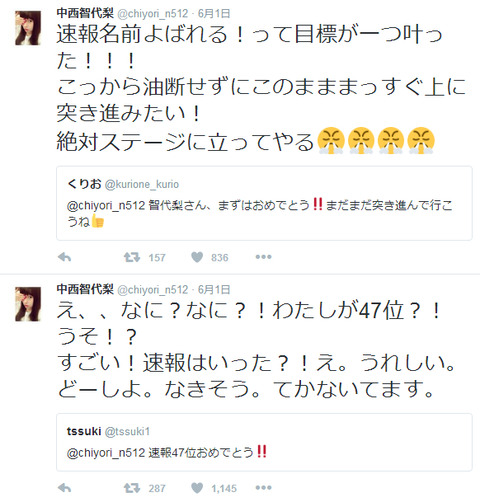Click @chiyori_n512 mention in tssuki's quoted tweet
The image size is (480, 502).
pos(106,453)
